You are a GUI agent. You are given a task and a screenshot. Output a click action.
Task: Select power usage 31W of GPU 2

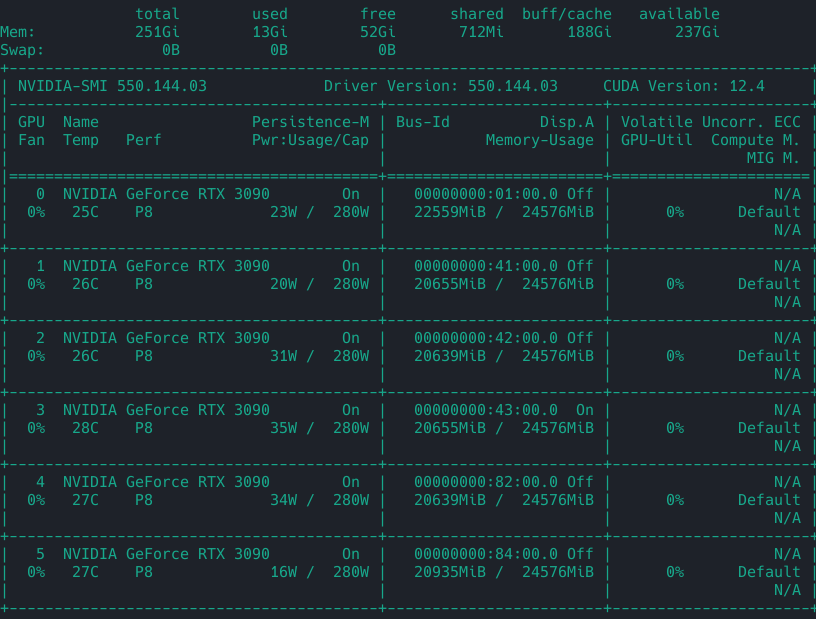[284, 356]
